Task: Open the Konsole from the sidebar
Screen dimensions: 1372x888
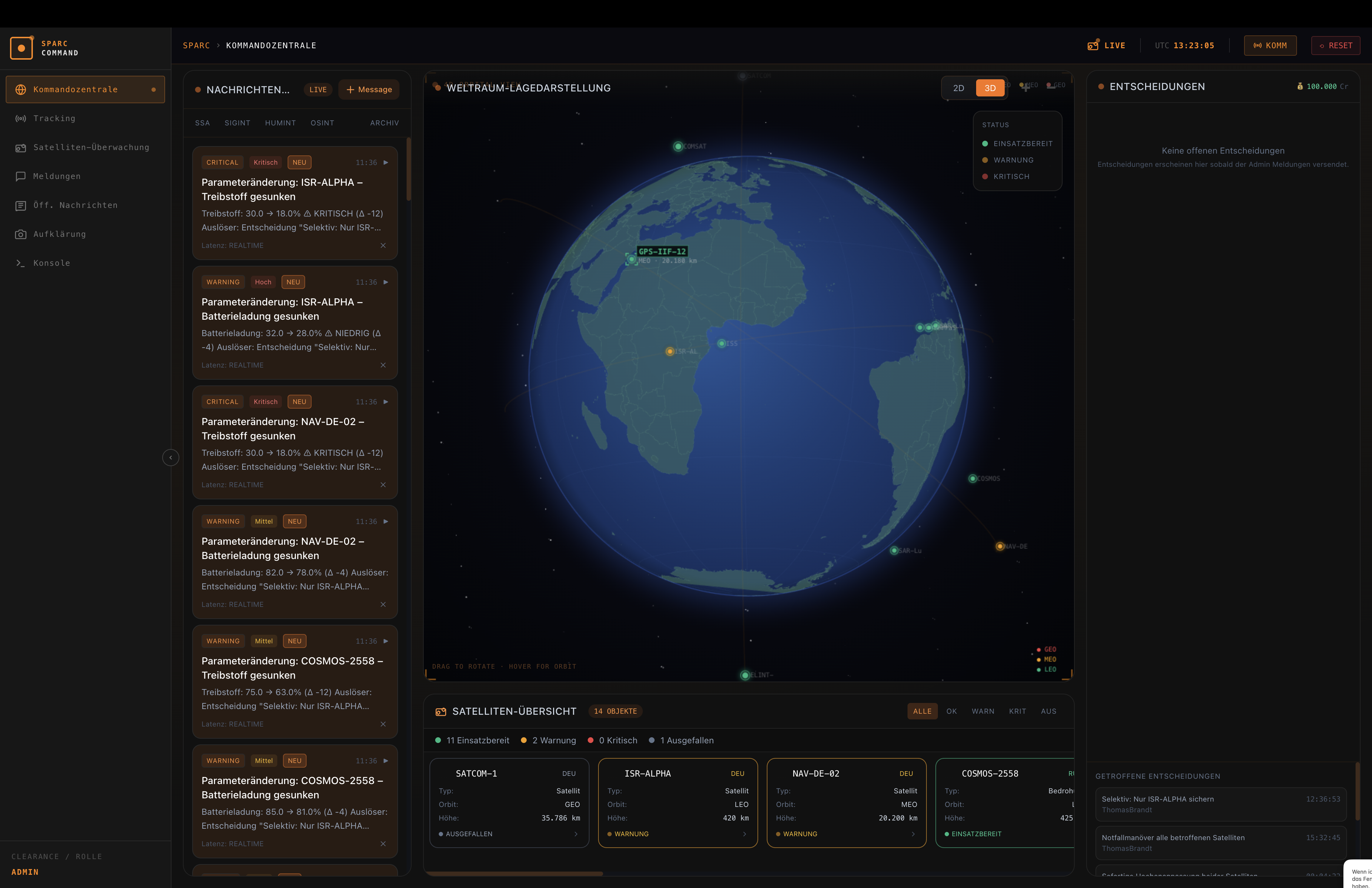Action: (x=51, y=263)
